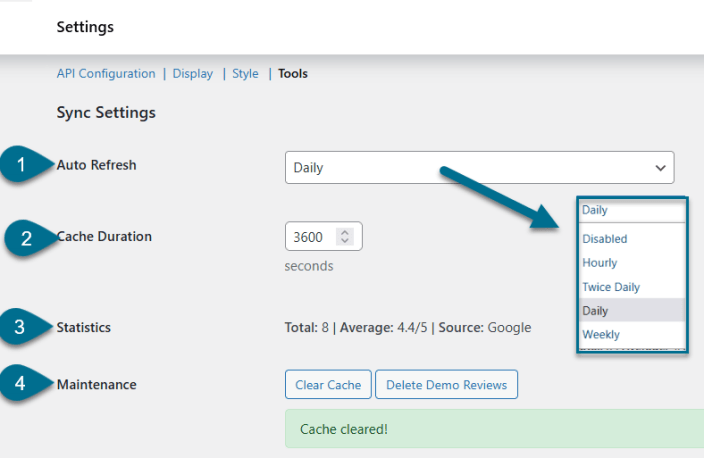Viewport: 704px width, 458px height.
Task: Click the number 3 callout marker
Action: click(21, 328)
